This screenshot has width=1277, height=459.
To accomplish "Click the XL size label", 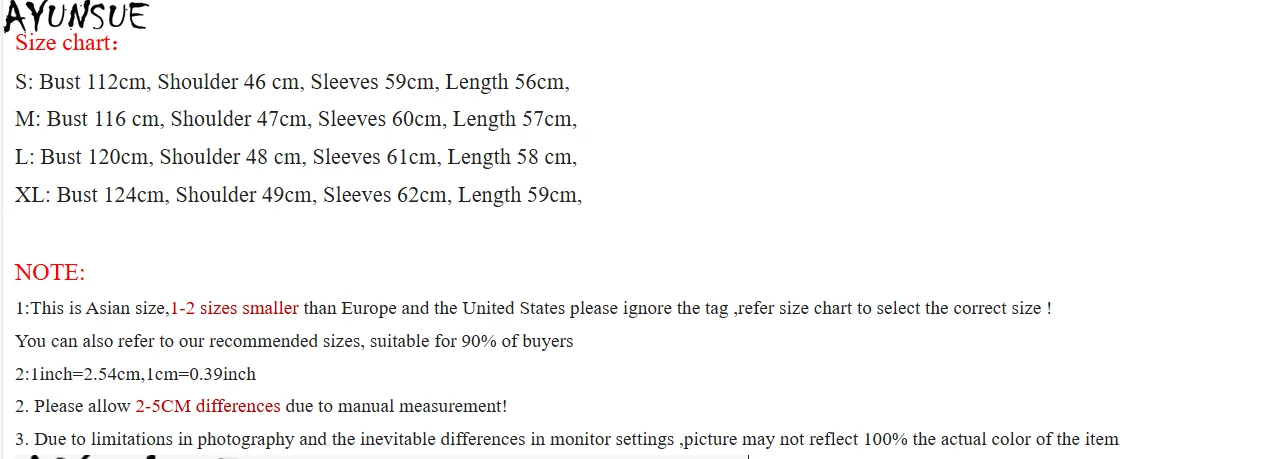I will 32,195.
